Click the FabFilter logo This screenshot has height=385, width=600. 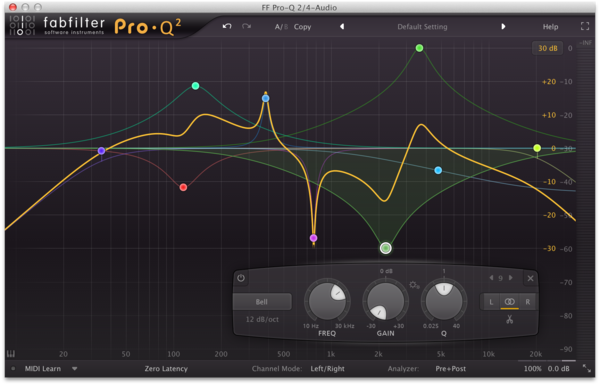(x=57, y=26)
